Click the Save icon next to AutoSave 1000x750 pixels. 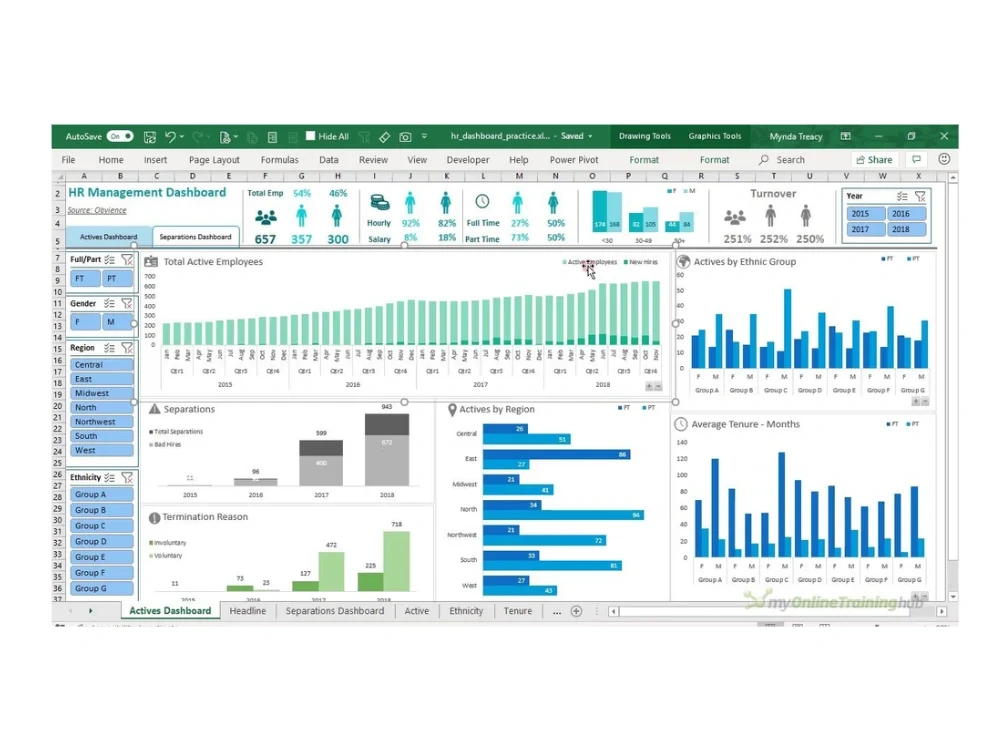coord(150,136)
